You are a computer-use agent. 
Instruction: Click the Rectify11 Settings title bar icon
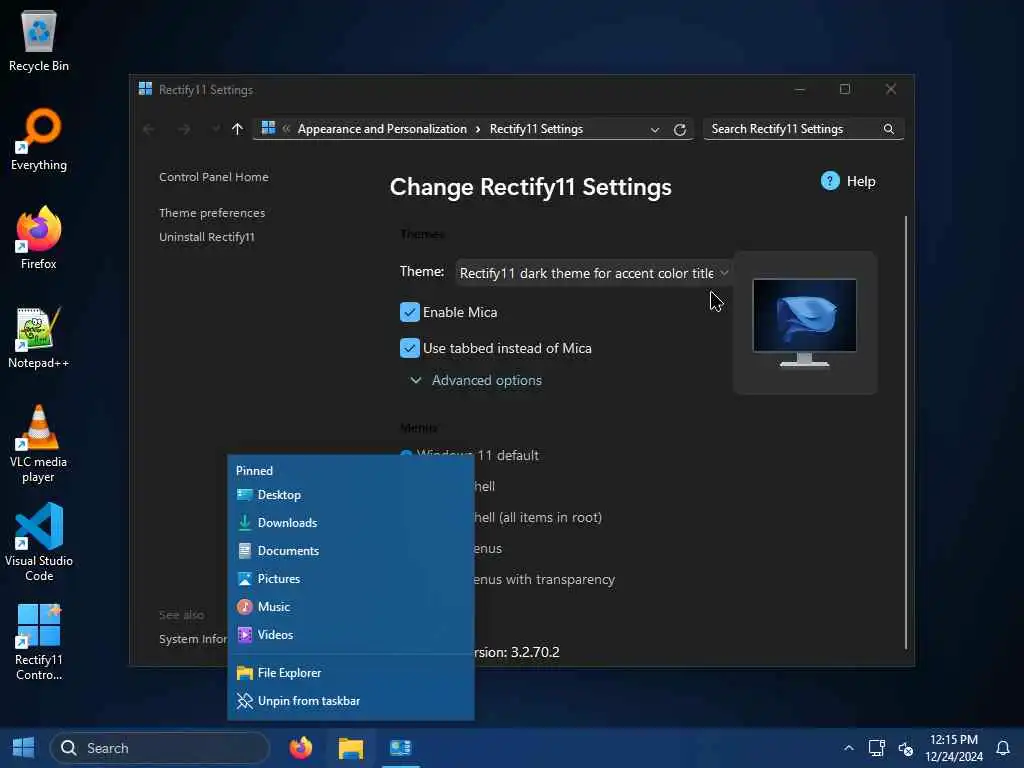tap(145, 89)
